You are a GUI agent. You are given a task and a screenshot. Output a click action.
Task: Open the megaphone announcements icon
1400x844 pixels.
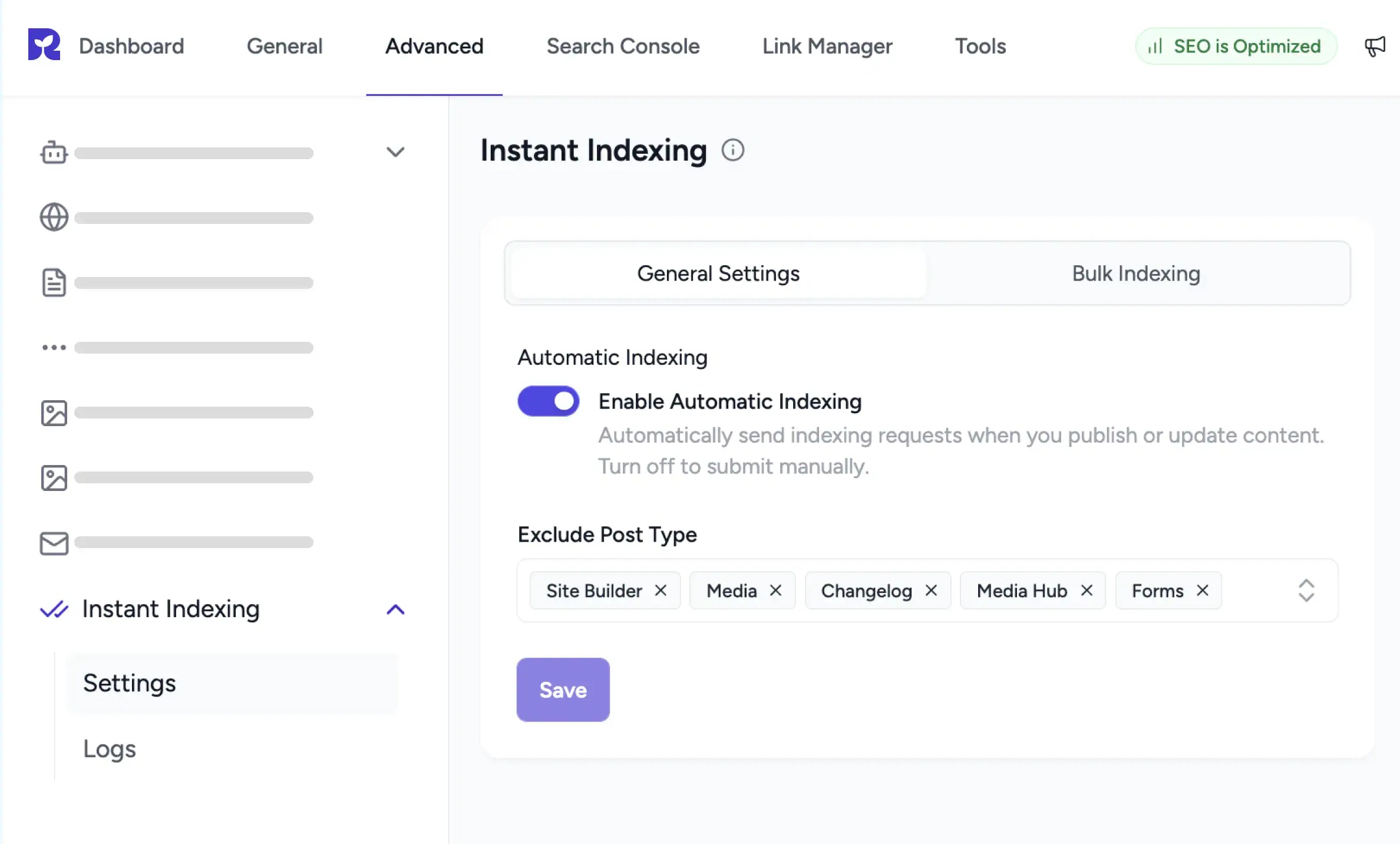1375,46
